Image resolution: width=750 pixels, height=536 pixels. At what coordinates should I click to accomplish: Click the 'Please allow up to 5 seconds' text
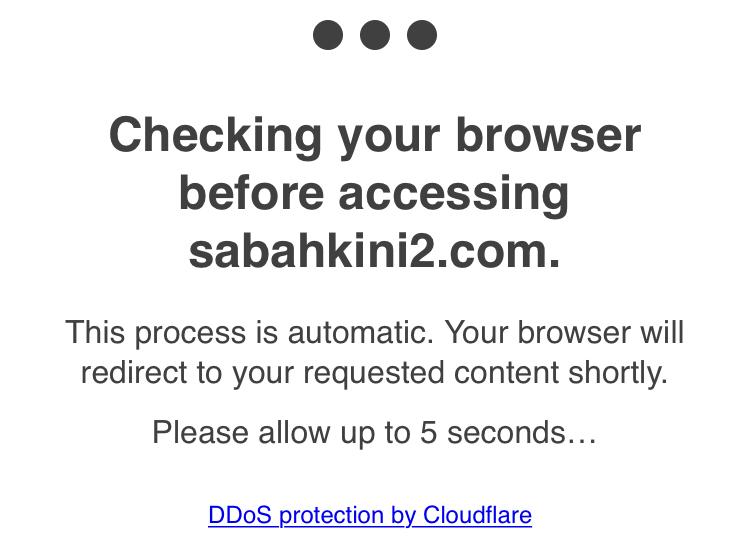pos(374,432)
